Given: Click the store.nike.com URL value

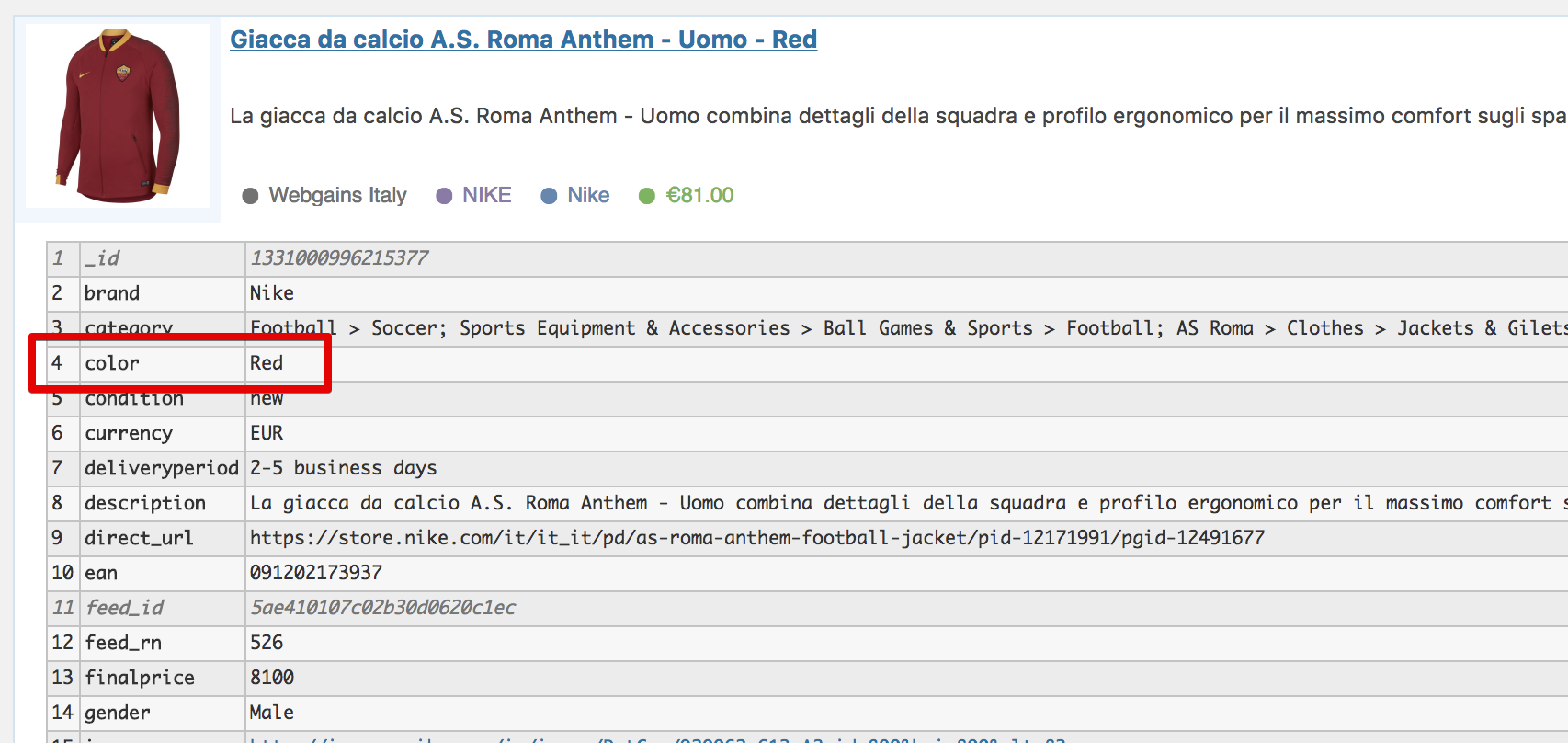Looking at the screenshot, I should pos(757,538).
